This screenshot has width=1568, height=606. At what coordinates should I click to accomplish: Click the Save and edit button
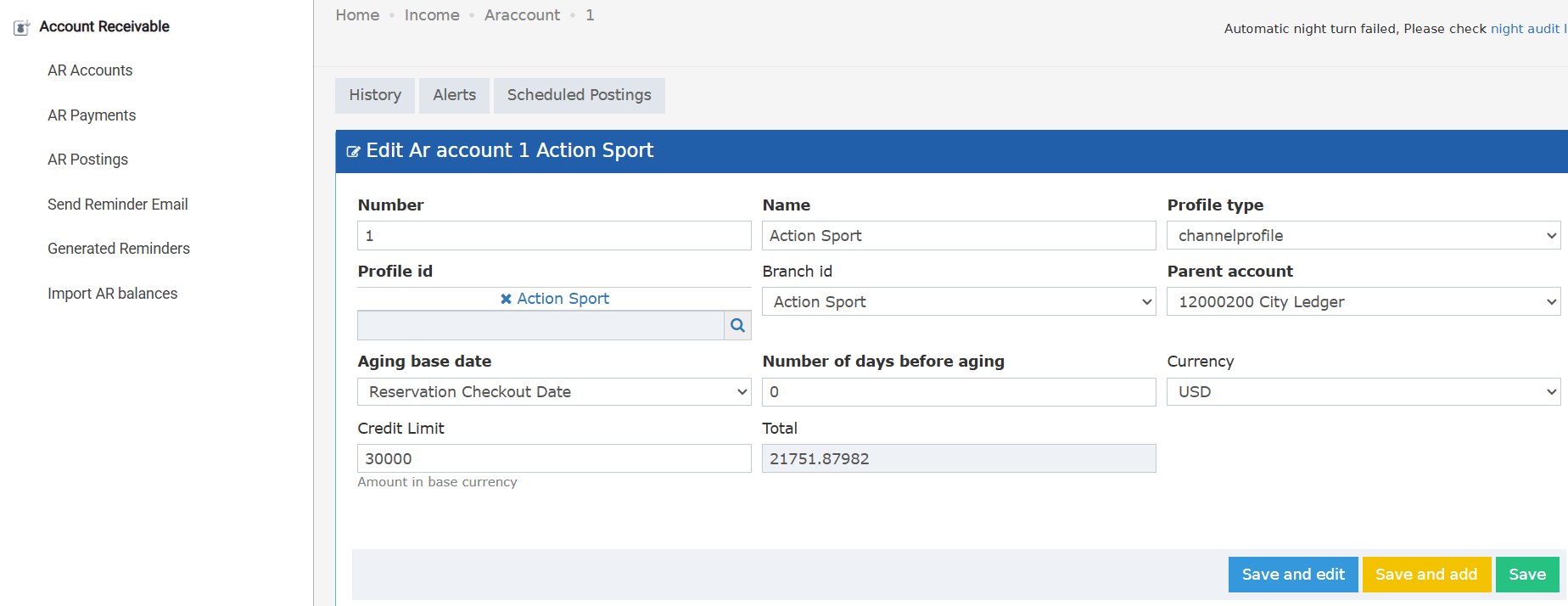click(x=1293, y=575)
